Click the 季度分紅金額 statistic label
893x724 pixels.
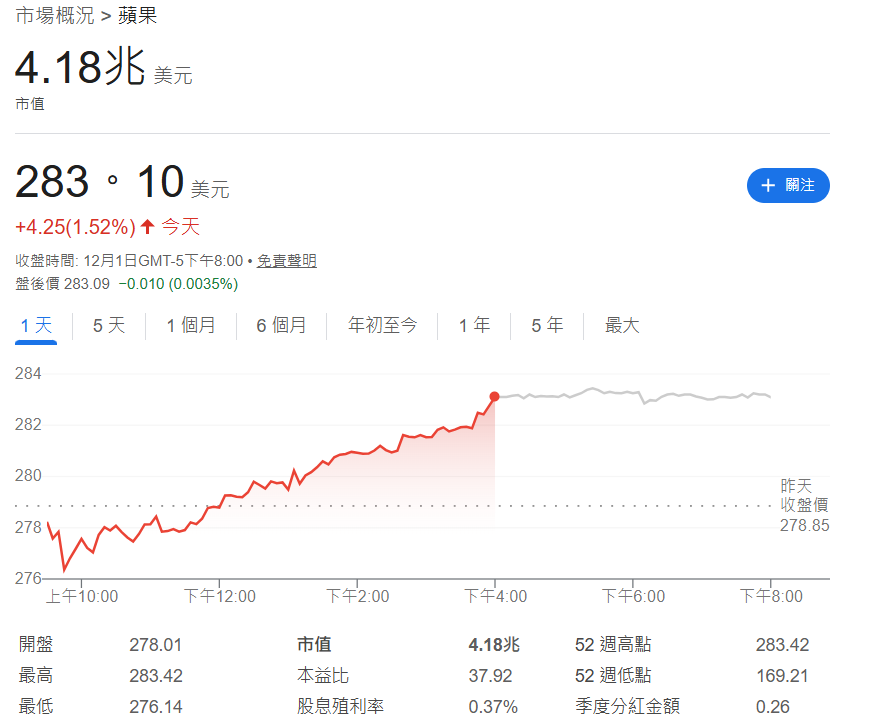pyautogui.click(x=627, y=707)
